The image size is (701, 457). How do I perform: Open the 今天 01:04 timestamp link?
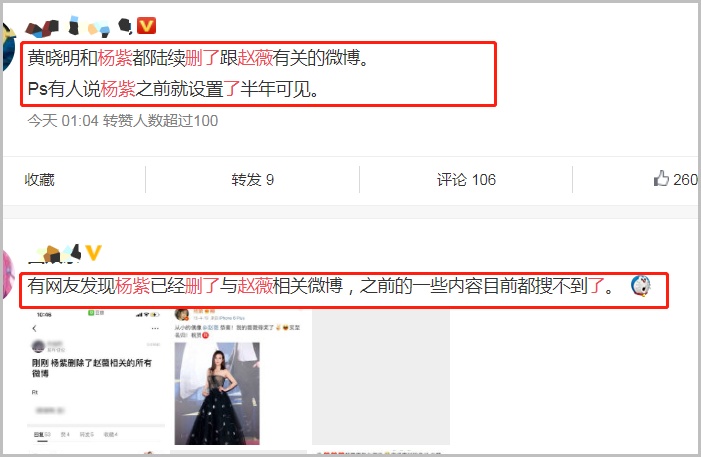(63, 121)
